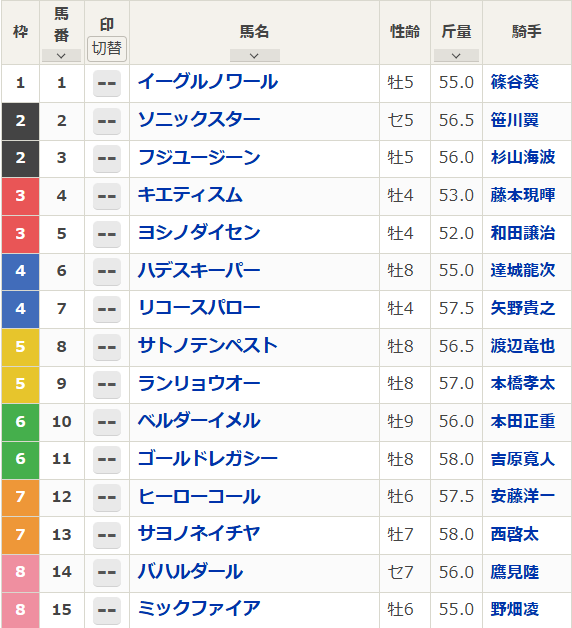The height and width of the screenshot is (628, 572).
Task: Click the mark button for ベルダーイメル
Action: tap(107, 422)
